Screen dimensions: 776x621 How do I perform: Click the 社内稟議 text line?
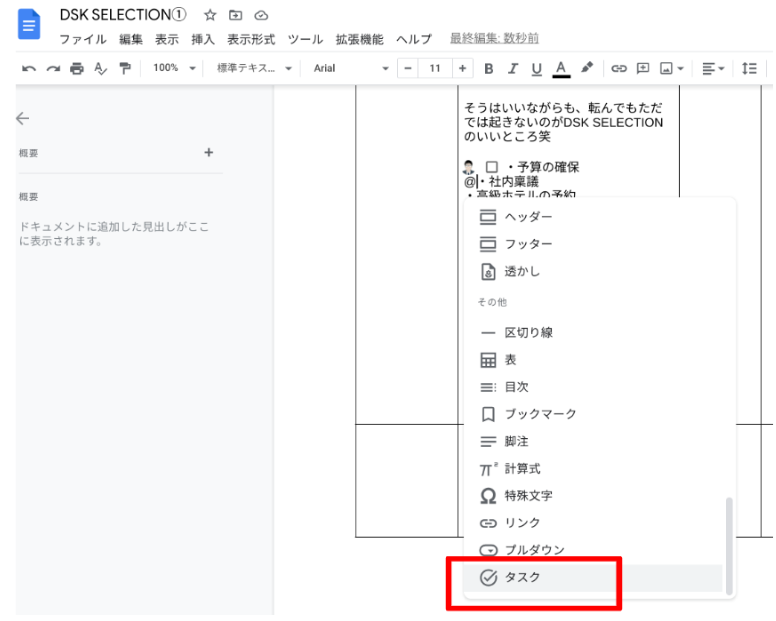coord(513,182)
